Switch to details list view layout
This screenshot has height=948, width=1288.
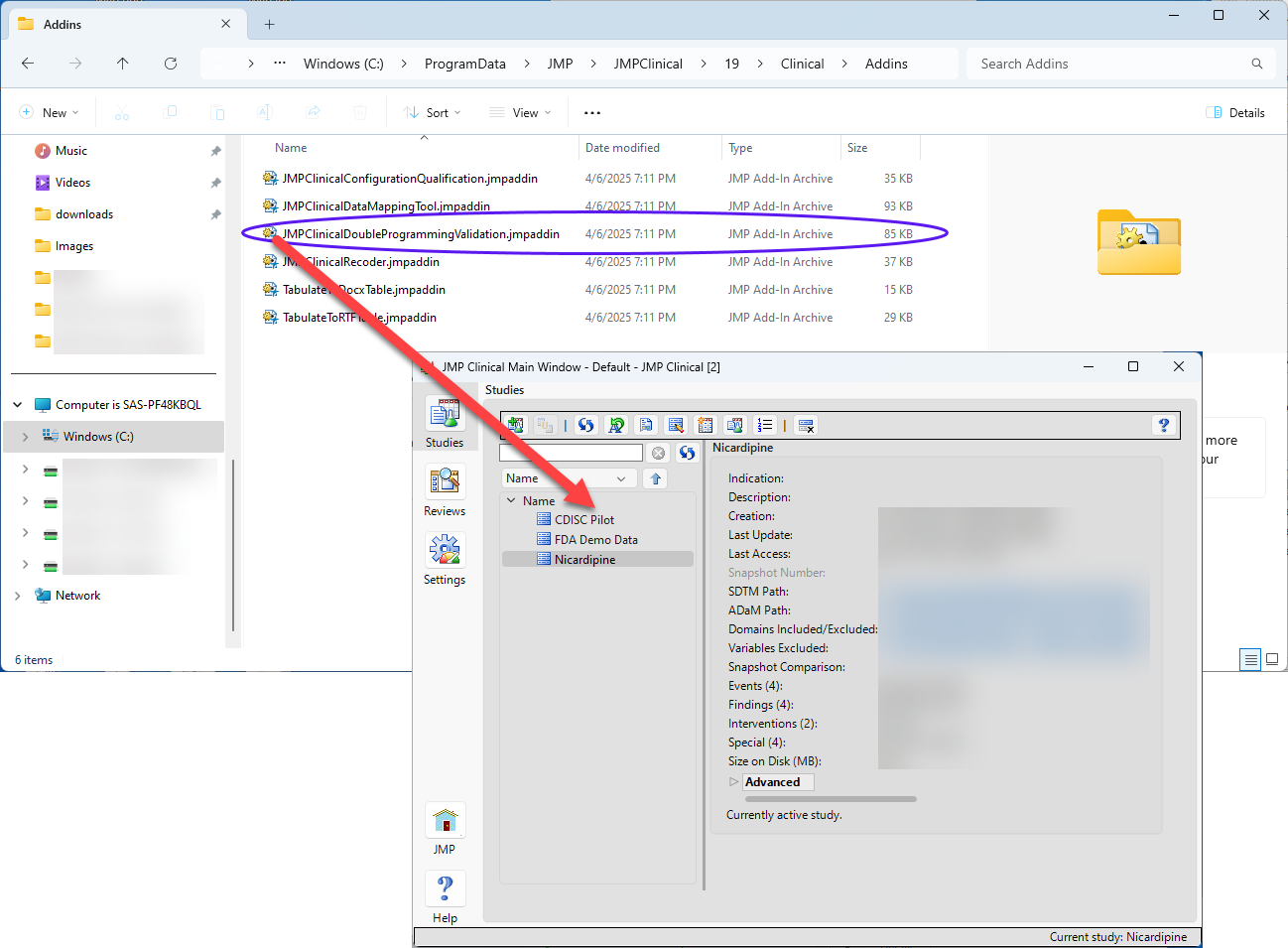pyautogui.click(x=1250, y=659)
